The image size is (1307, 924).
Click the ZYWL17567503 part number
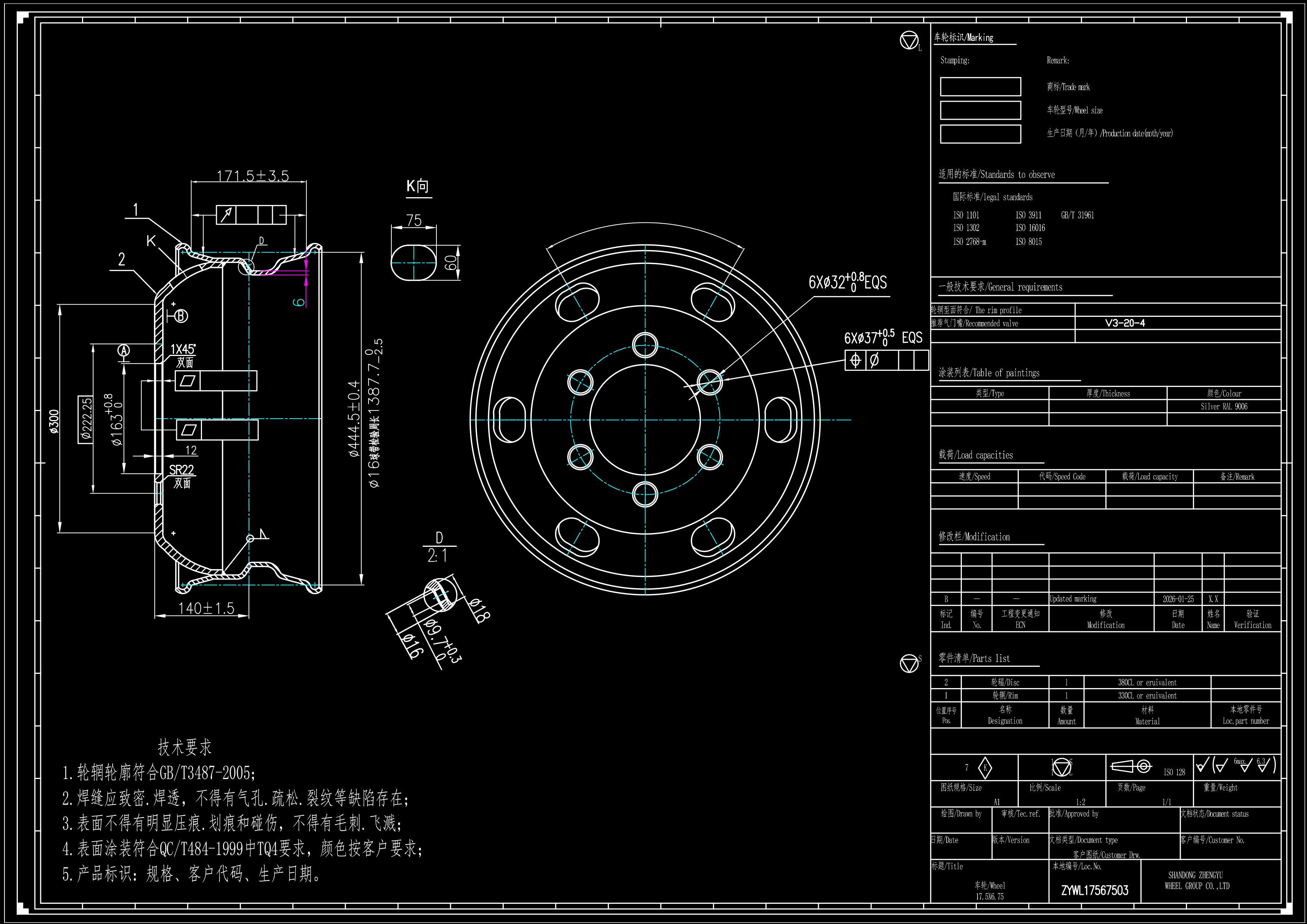coord(1094,890)
